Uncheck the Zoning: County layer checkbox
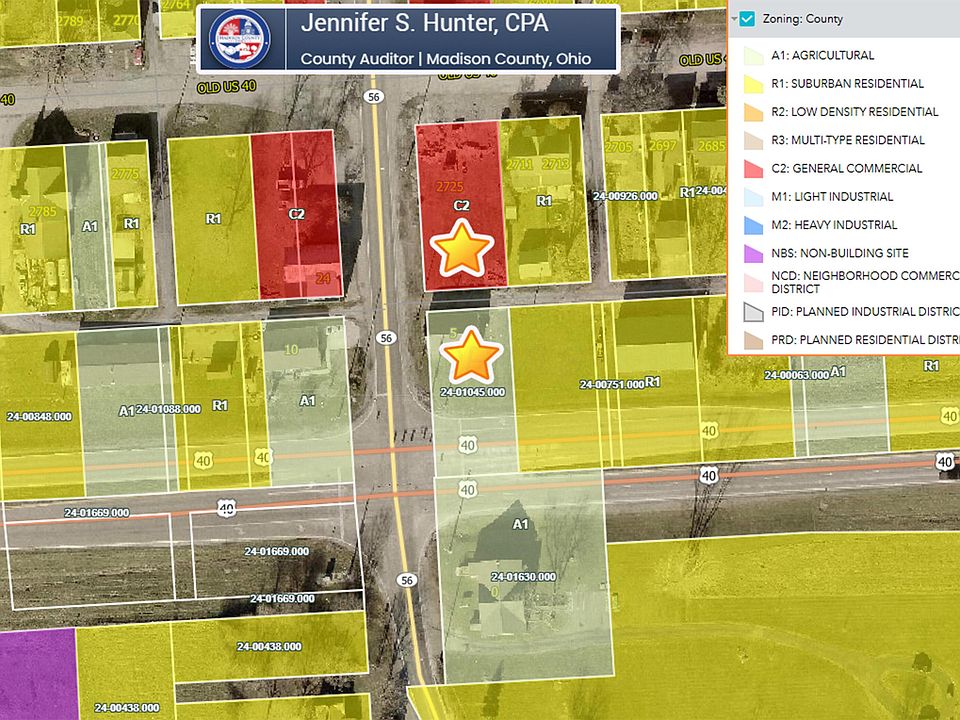This screenshot has width=960, height=720. 748,19
